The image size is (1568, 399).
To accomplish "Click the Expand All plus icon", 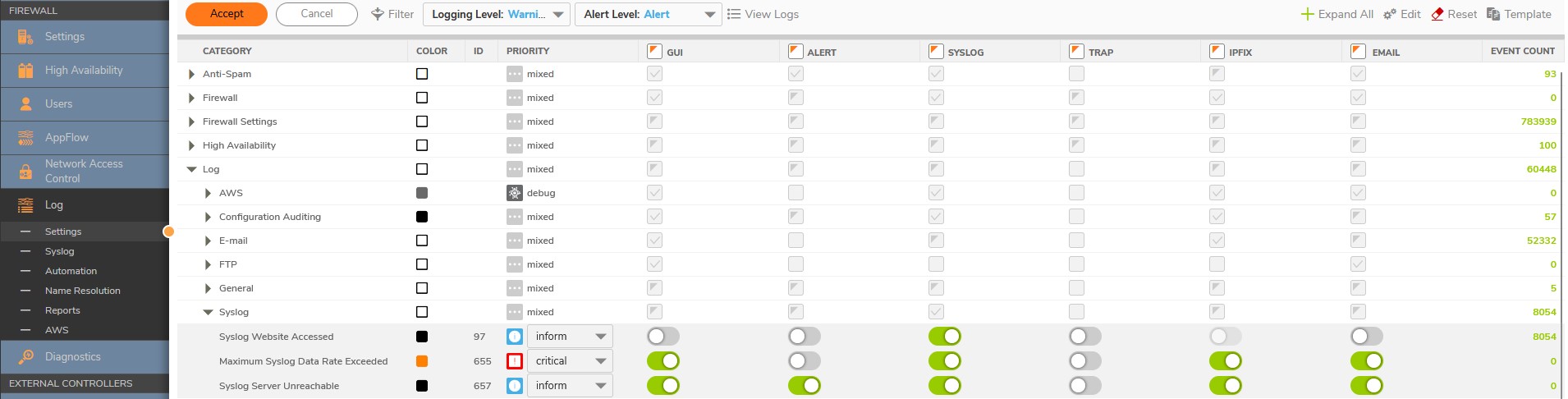I will (x=1308, y=14).
